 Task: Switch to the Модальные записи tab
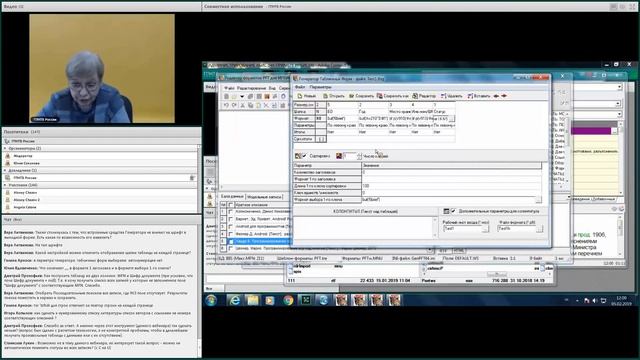pyautogui.click(x=264, y=197)
